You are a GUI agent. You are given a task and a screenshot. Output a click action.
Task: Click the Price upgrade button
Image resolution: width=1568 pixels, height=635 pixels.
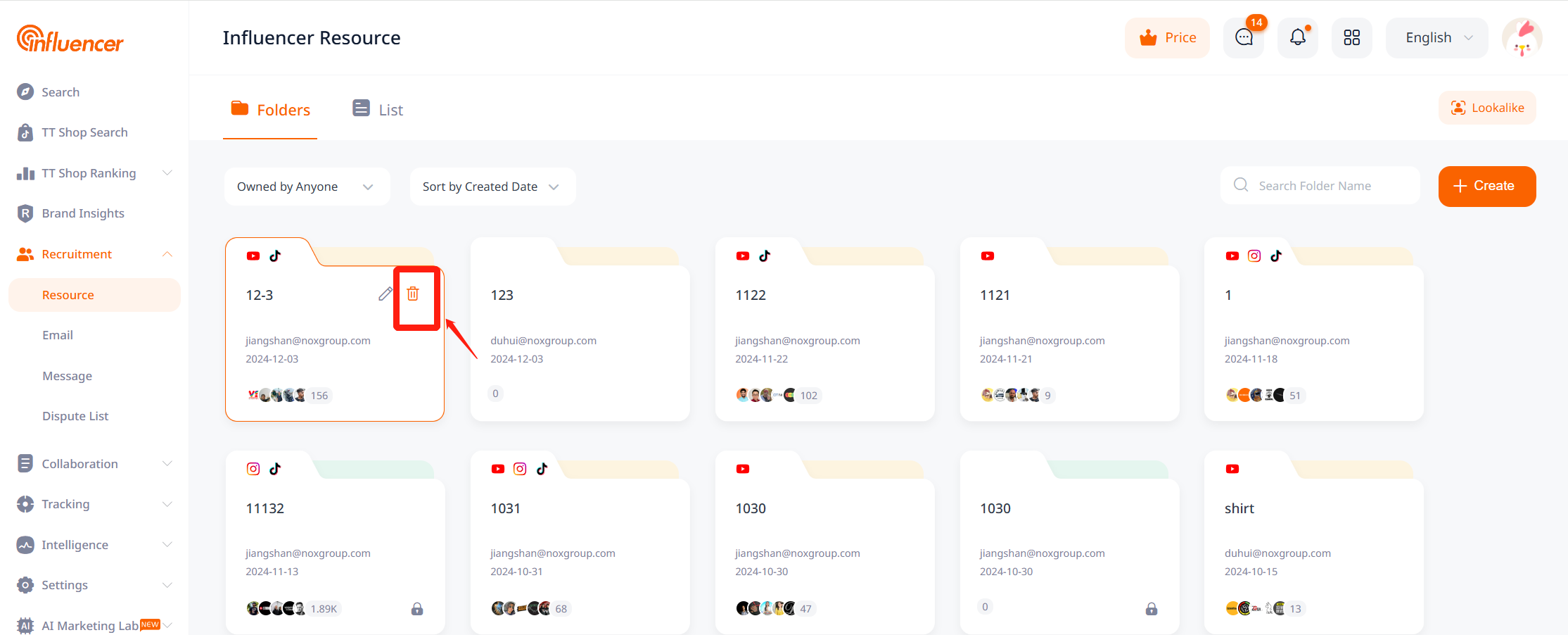click(x=1167, y=38)
